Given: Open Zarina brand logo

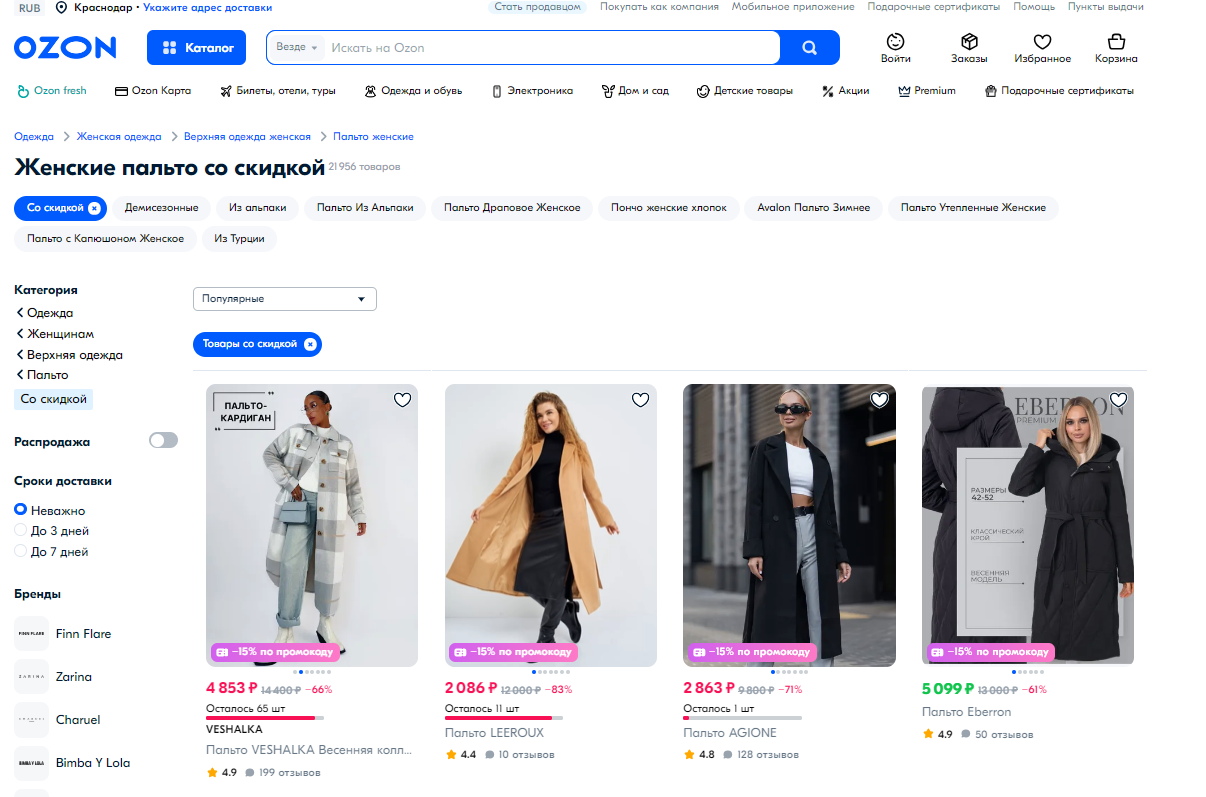Looking at the screenshot, I should 31,677.
